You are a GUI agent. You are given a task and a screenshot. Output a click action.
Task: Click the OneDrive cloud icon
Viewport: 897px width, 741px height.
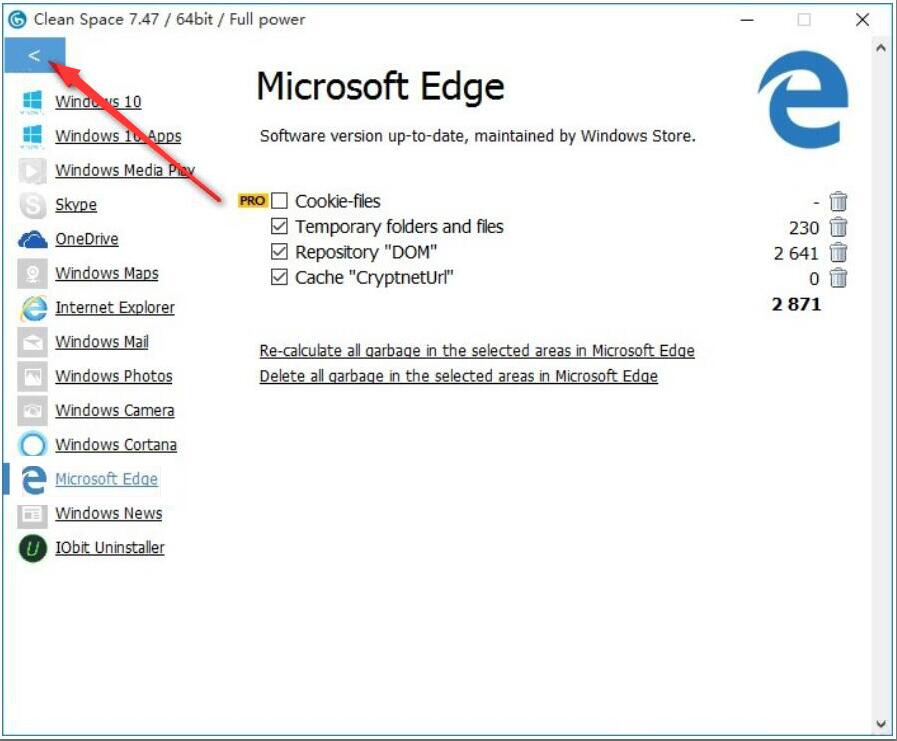pos(33,239)
